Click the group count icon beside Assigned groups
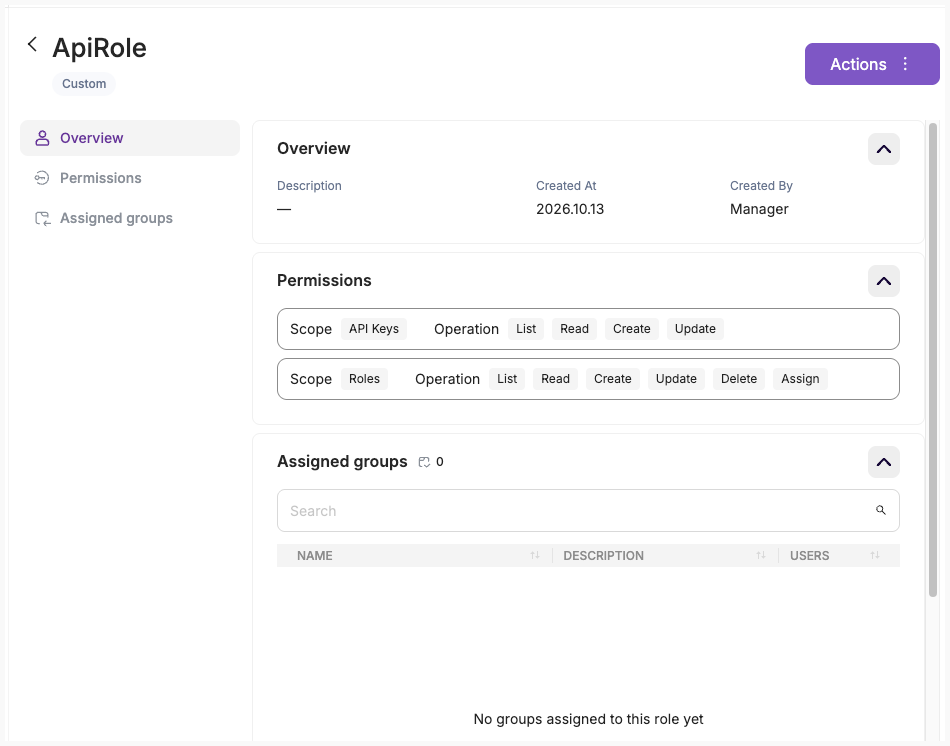This screenshot has height=746, width=950. click(x=424, y=462)
